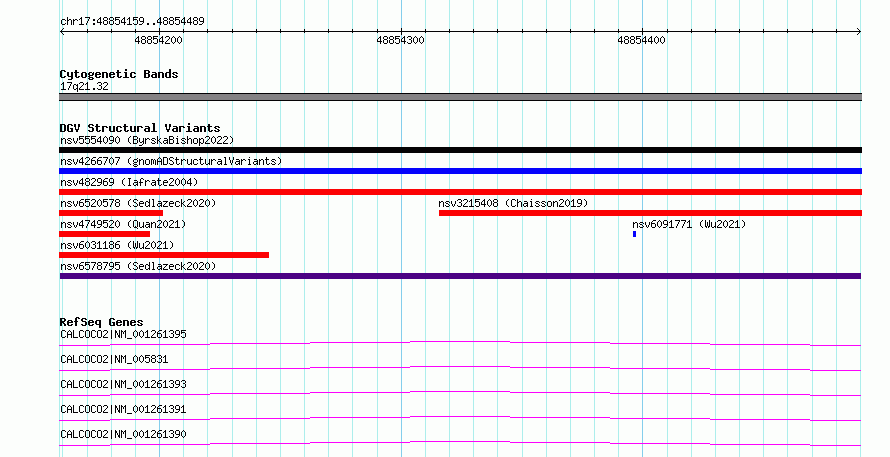Select the red nsv482969 variant bar
This screenshot has height=457, width=890.
460,192
